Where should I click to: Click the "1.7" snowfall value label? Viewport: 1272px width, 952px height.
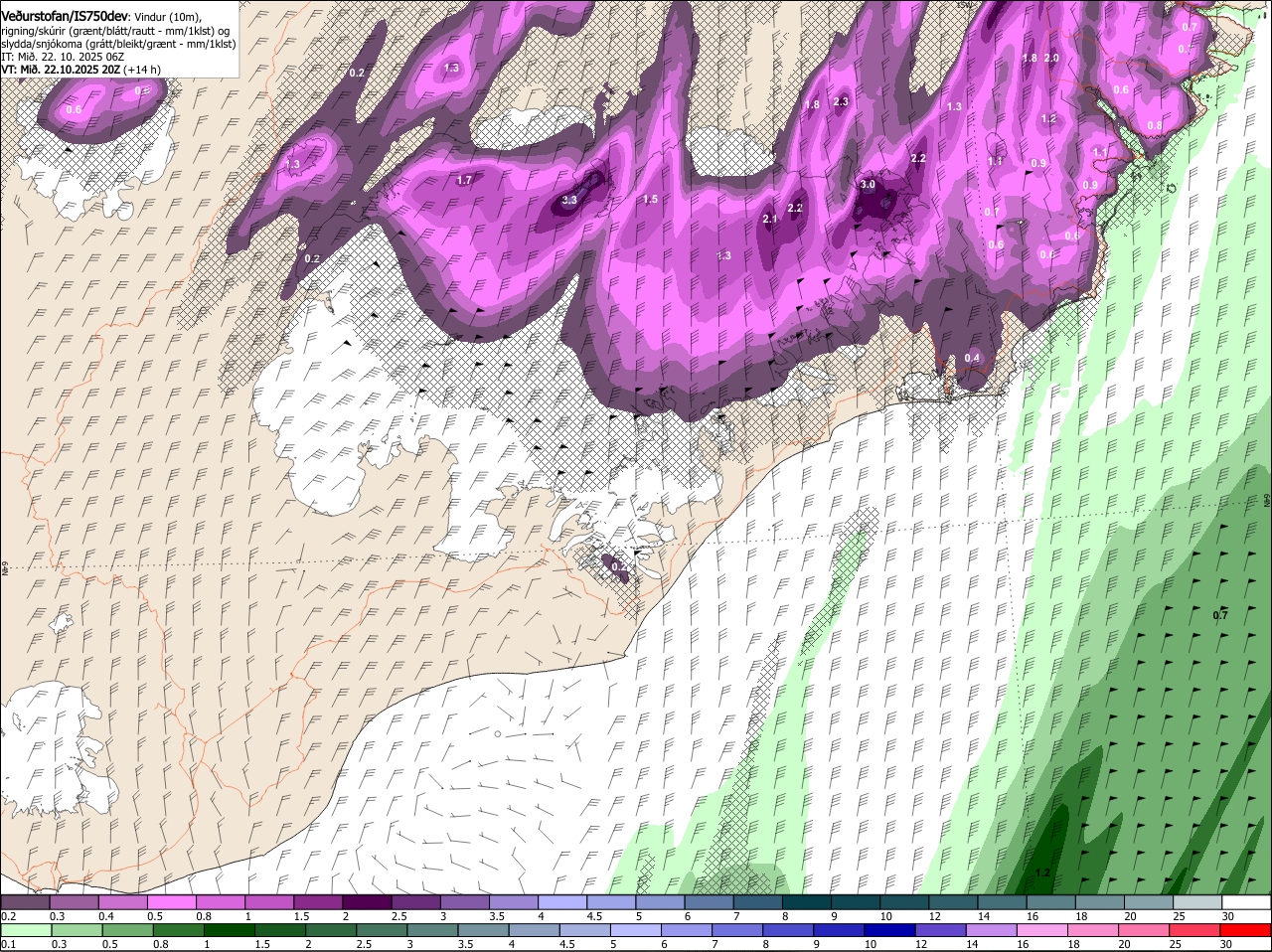click(464, 180)
